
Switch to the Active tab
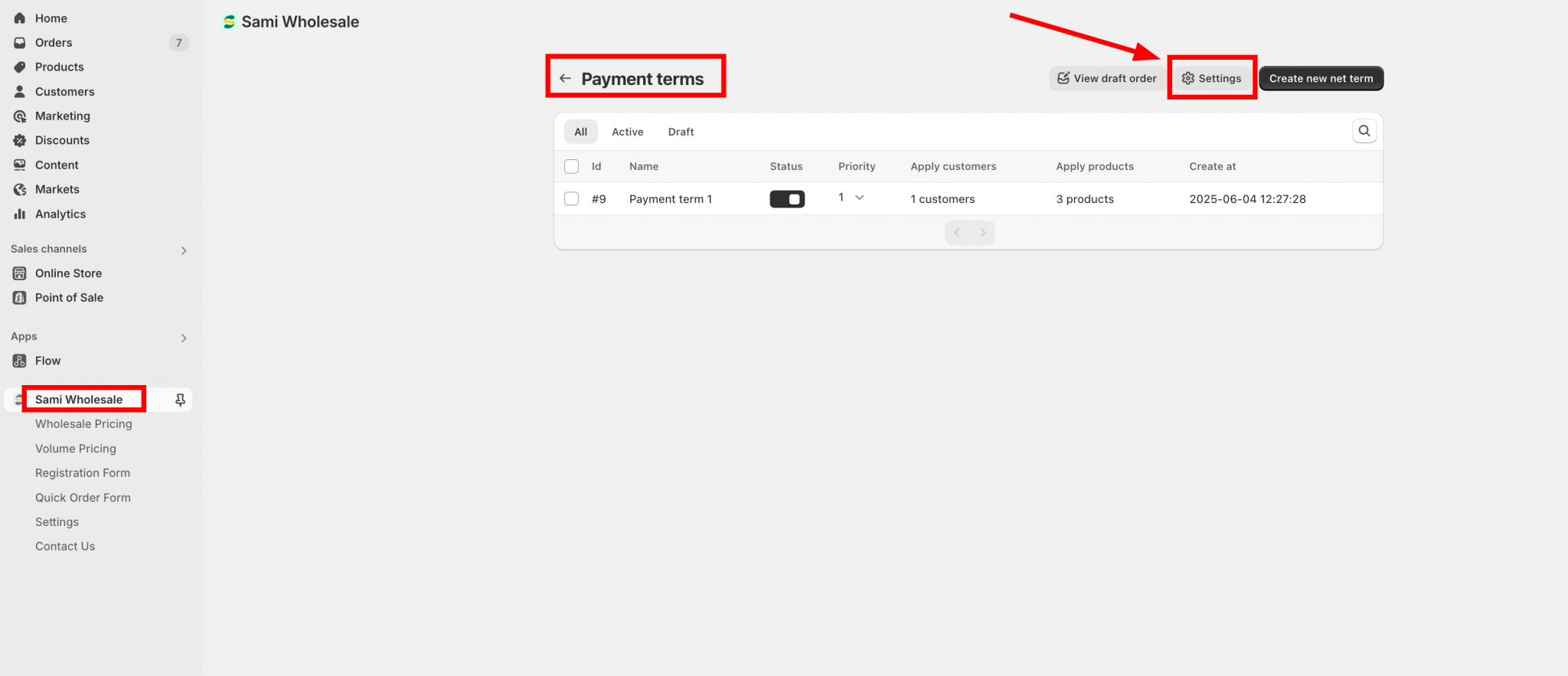627,132
